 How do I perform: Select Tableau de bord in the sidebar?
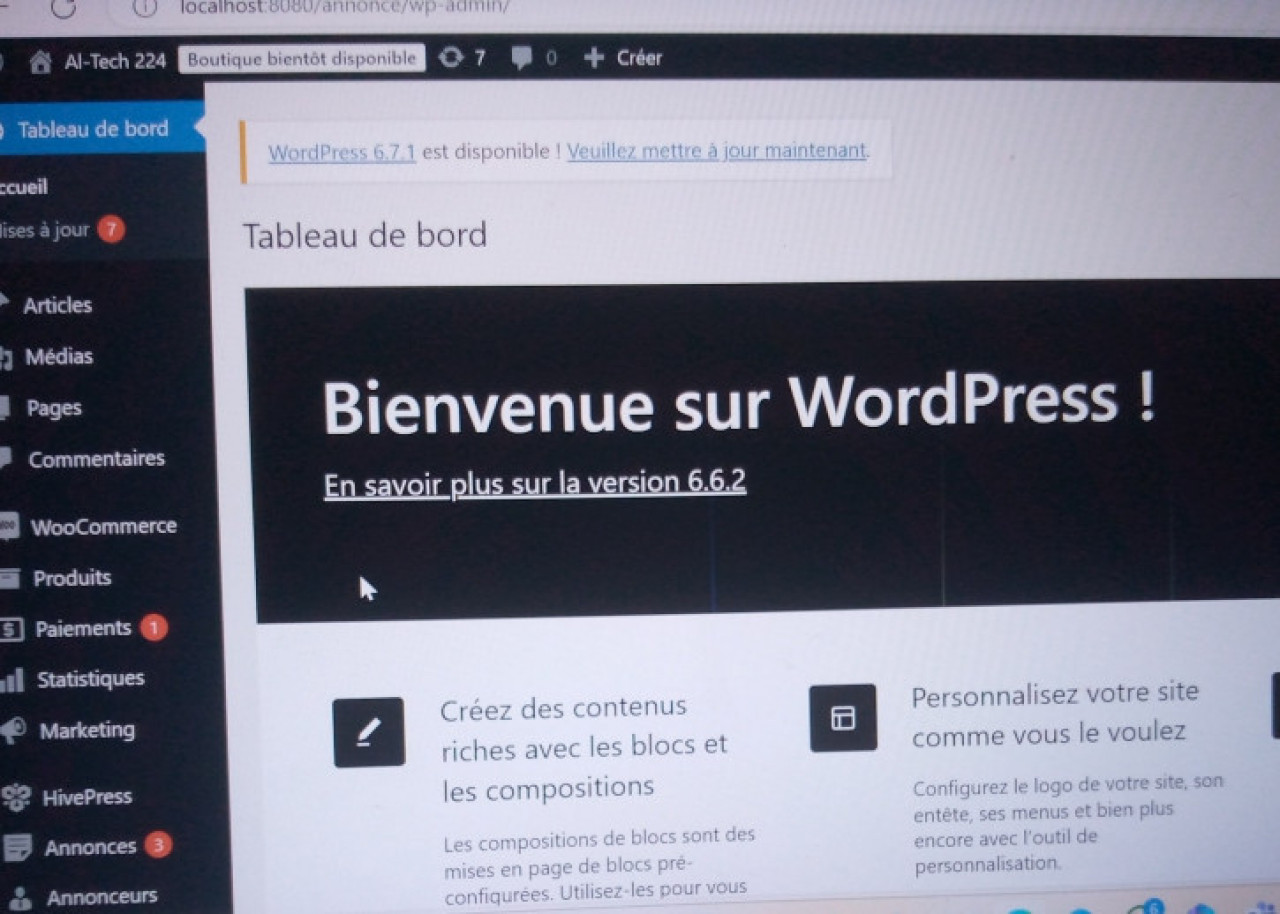tap(93, 129)
